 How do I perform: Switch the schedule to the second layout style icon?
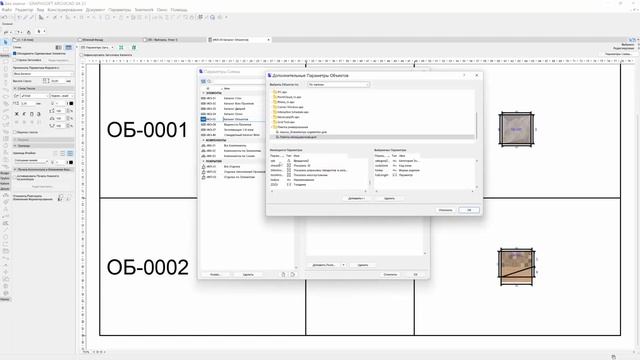[69, 47]
